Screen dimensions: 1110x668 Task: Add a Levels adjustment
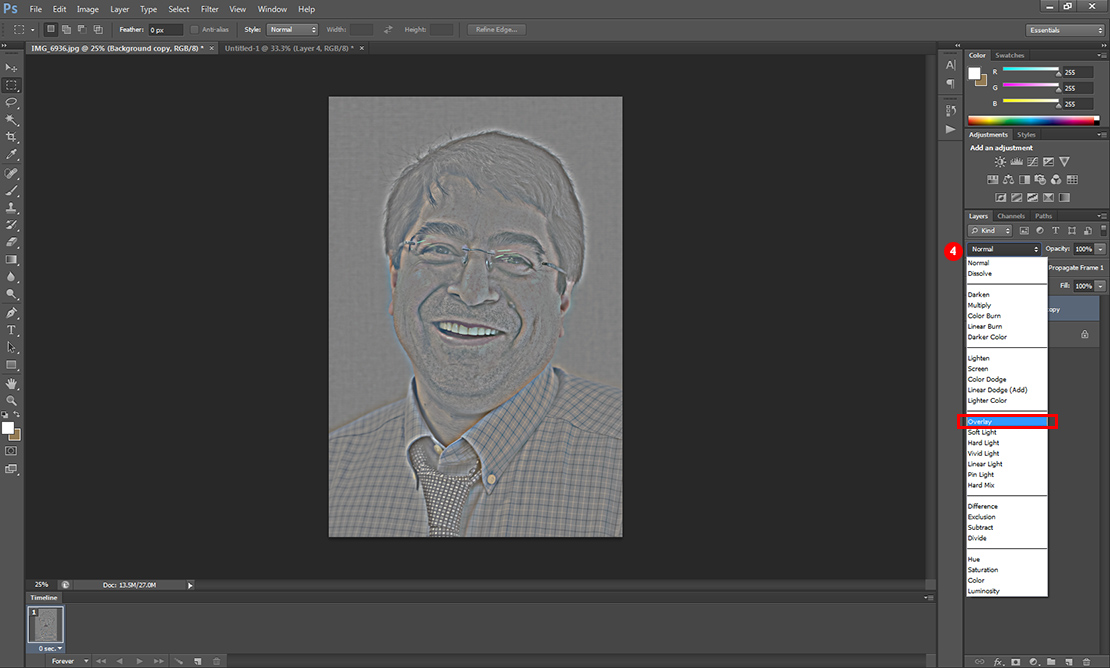point(1016,162)
